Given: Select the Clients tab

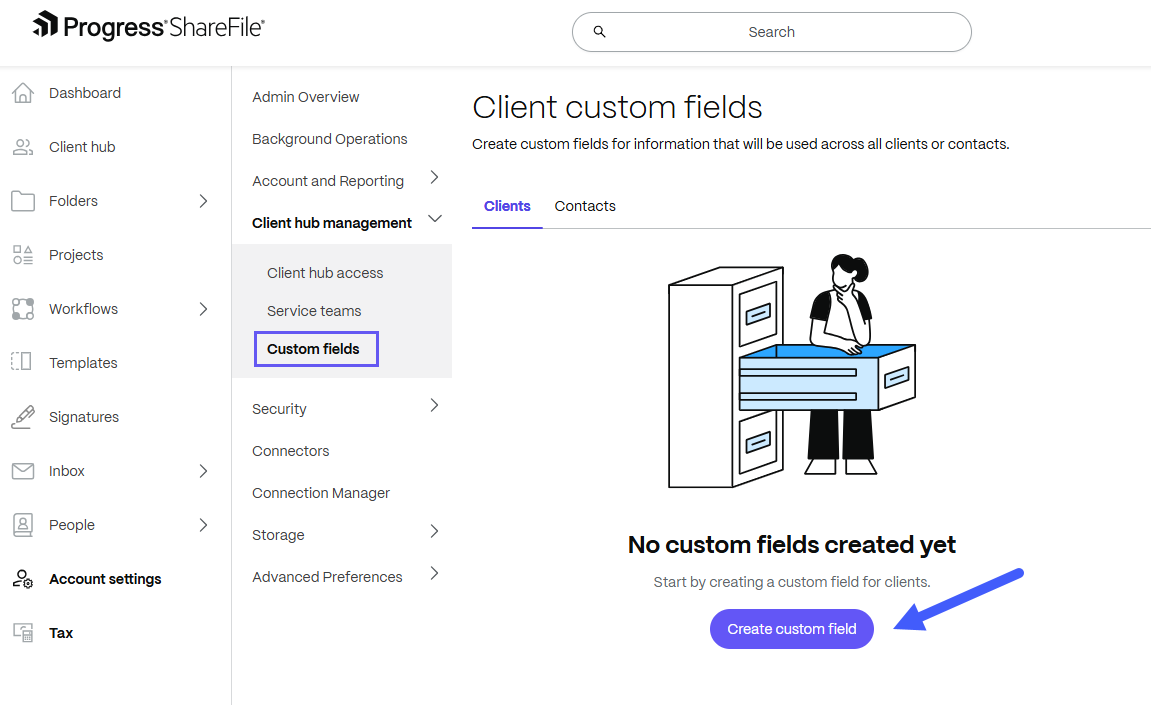Looking at the screenshot, I should tap(507, 206).
